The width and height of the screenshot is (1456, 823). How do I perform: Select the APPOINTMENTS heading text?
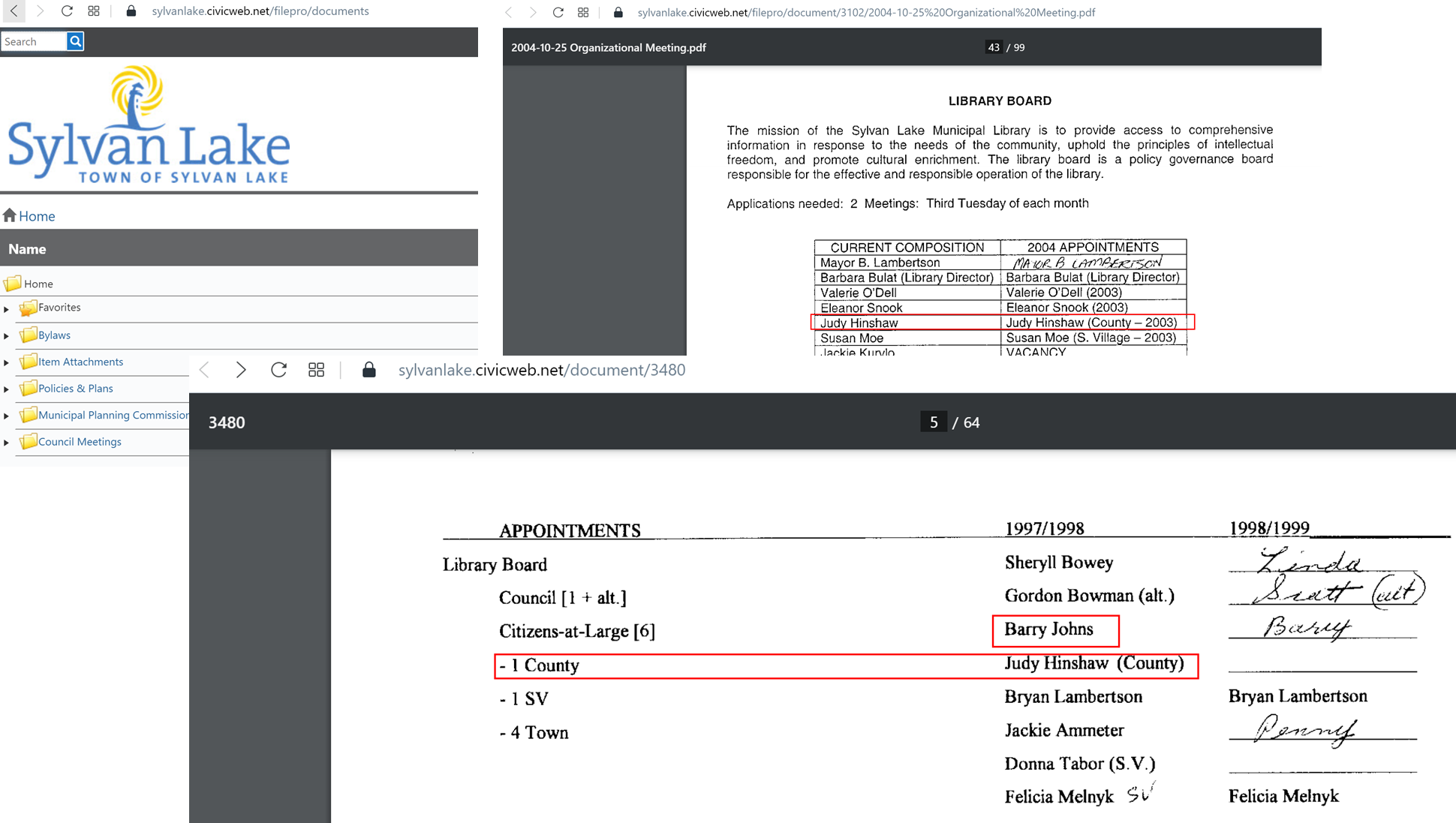[570, 530]
